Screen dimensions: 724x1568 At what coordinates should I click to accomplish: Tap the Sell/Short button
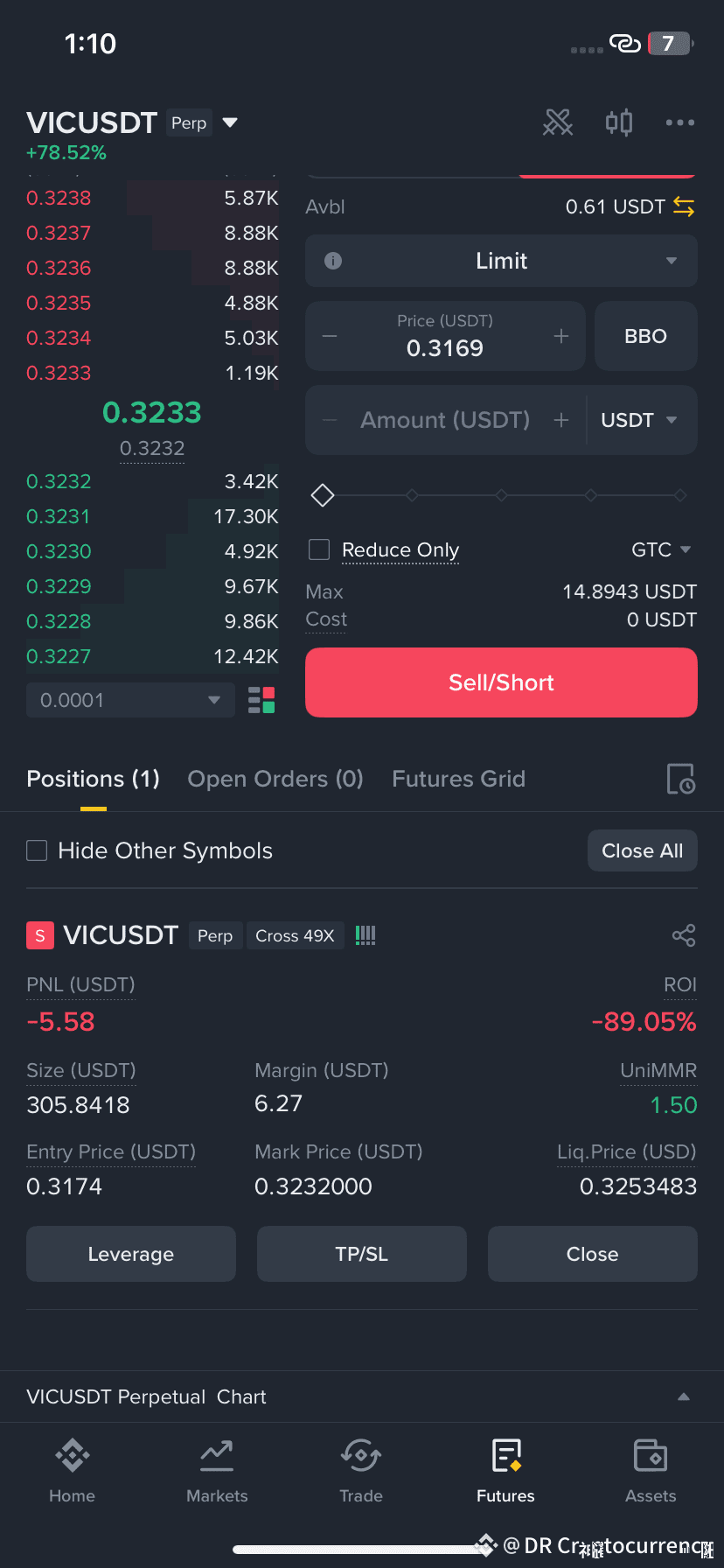[x=501, y=682]
